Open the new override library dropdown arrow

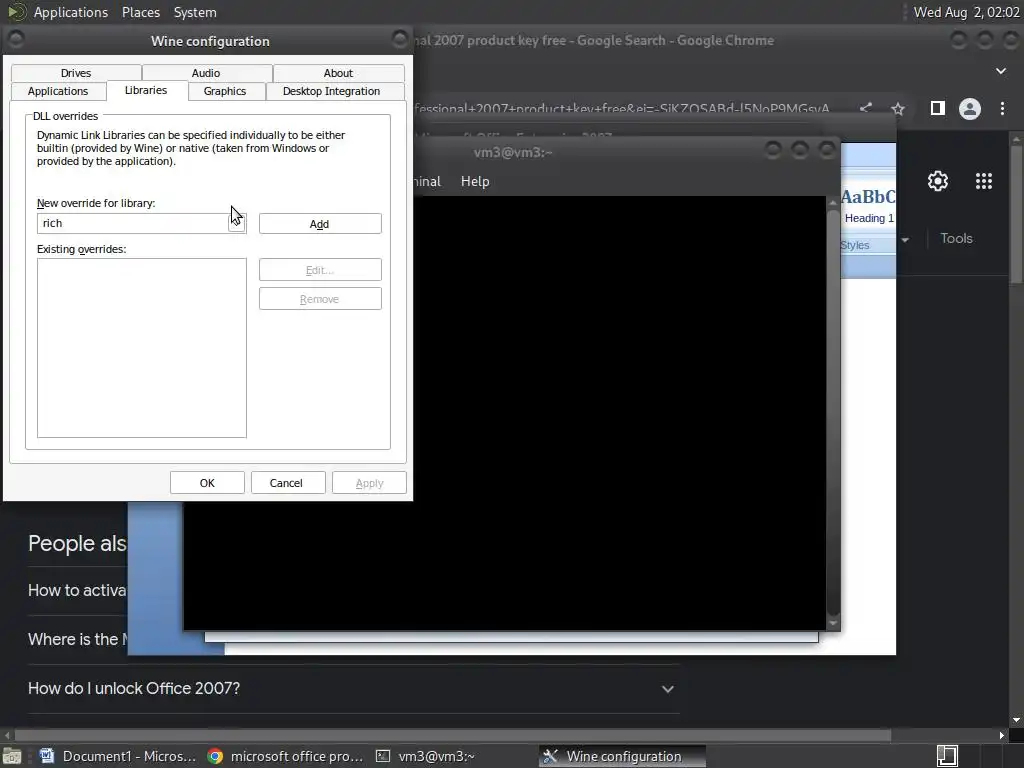[x=237, y=223]
